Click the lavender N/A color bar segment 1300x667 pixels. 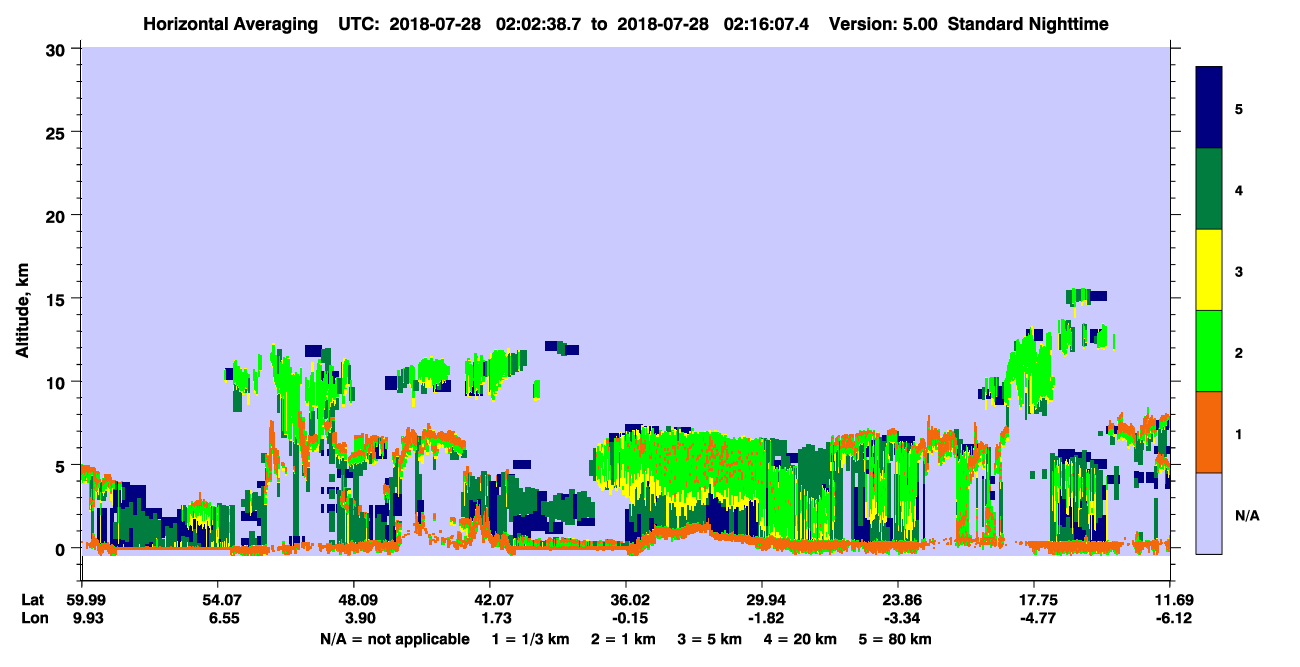click(x=1209, y=513)
